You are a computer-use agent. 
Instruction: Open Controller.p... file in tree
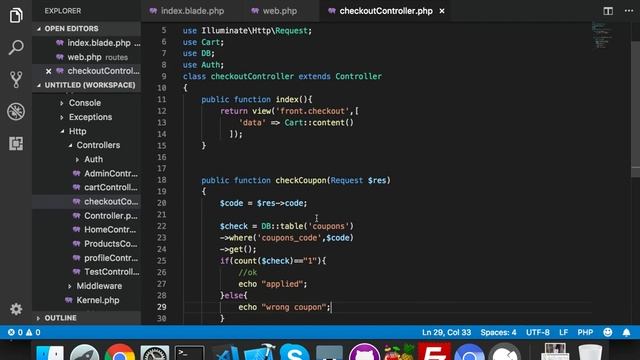tap(110, 216)
